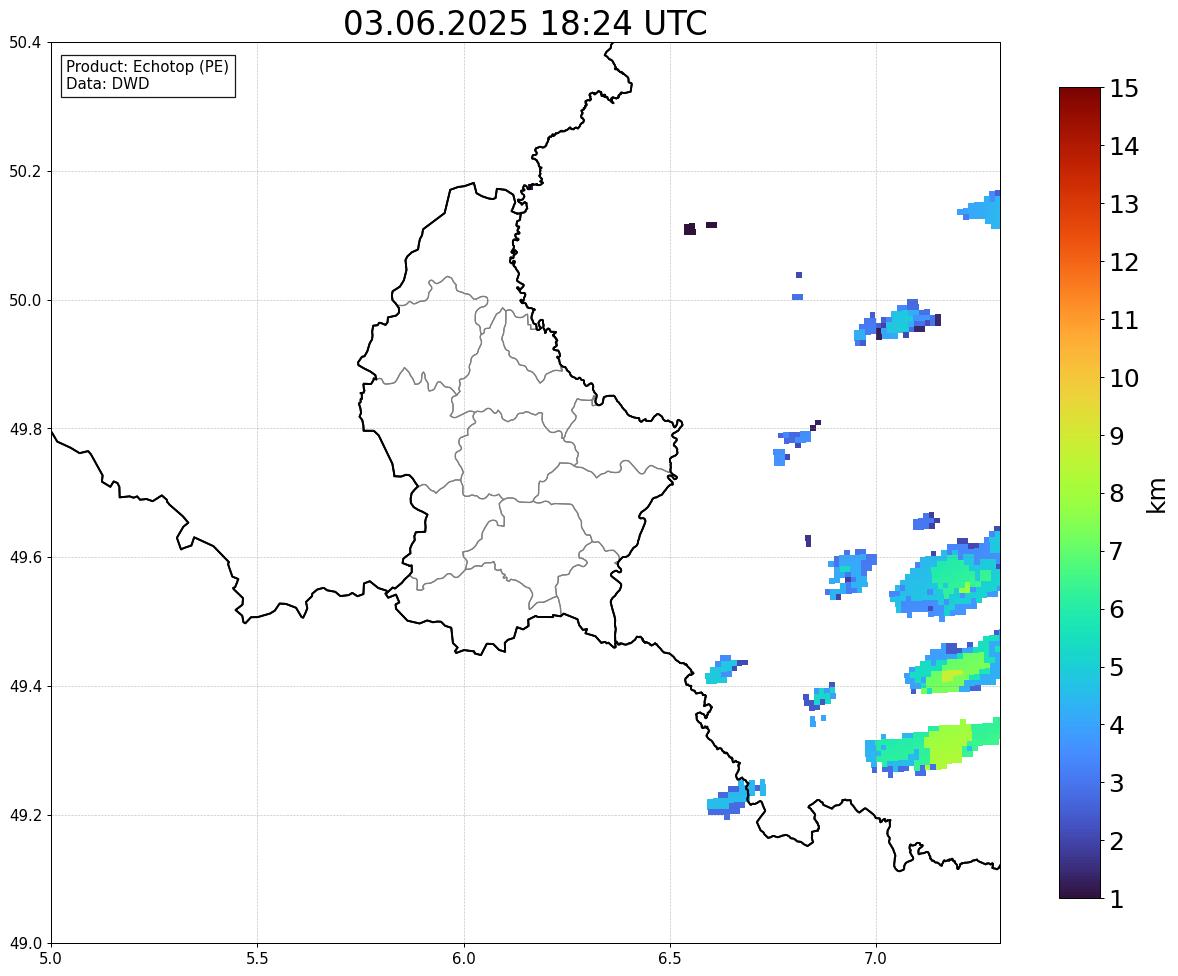Screen dimensions: 1178x976
Task: Click the title '03.06.2025 18:24 UTC'
Action: pos(525,23)
